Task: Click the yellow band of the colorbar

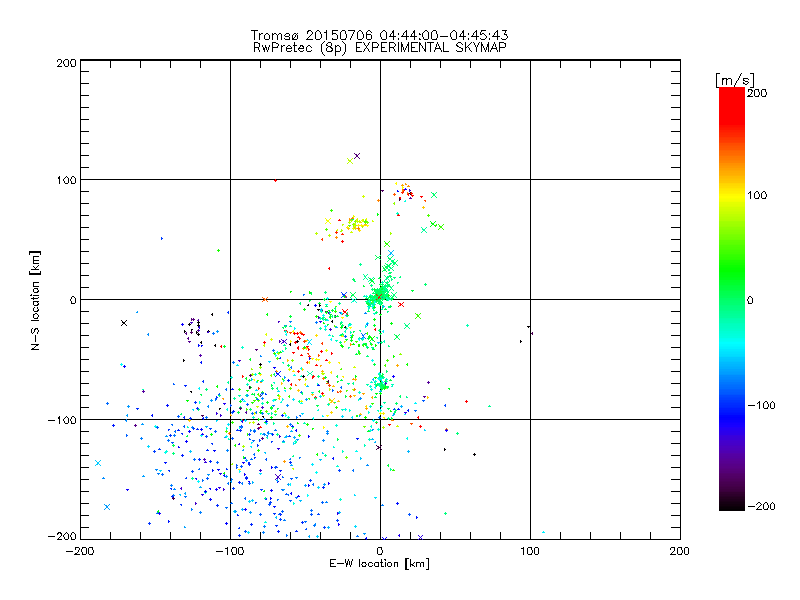Action: [732, 196]
